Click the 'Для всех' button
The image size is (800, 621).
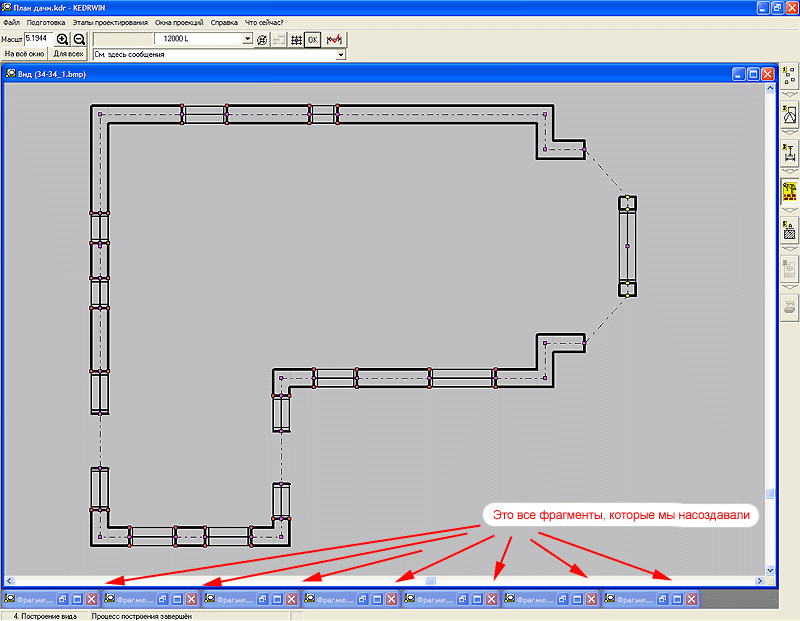click(x=68, y=54)
